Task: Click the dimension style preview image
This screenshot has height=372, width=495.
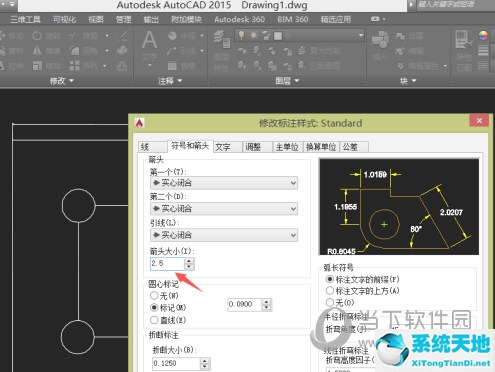Action: pos(399,207)
